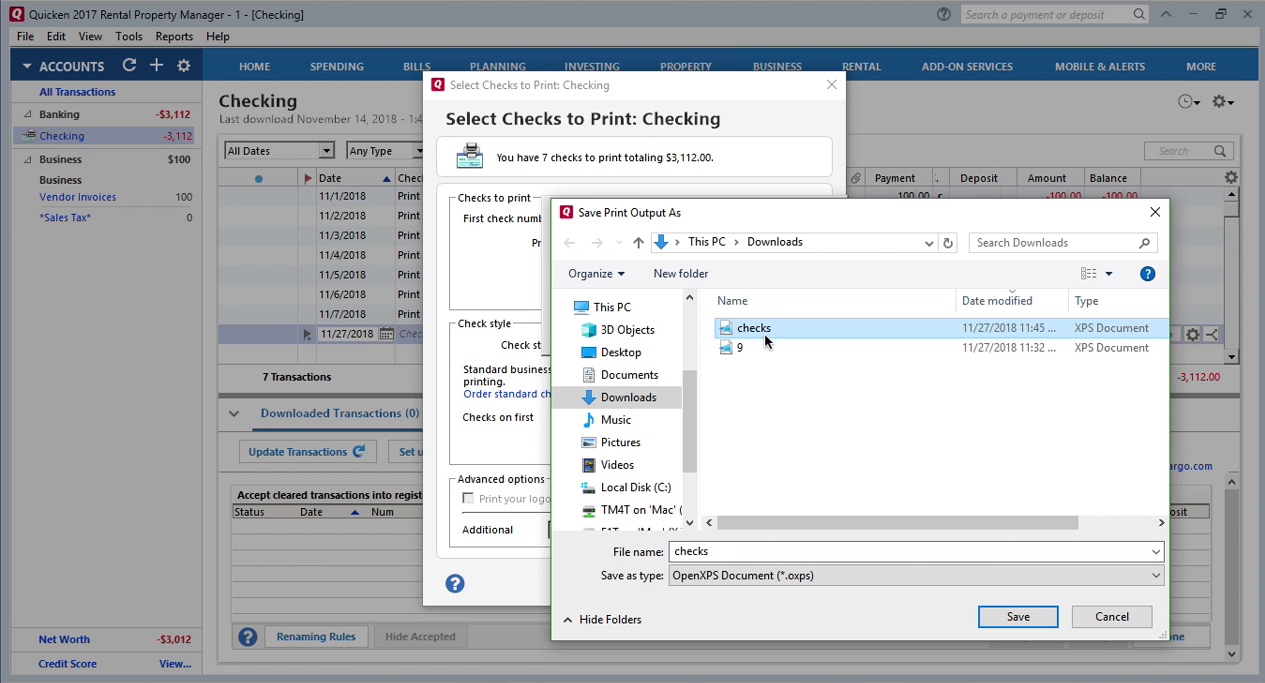Screen dimensions: 1265x683
Task: Click the search icon in the Search Downloads box
Action: [x=1145, y=243]
